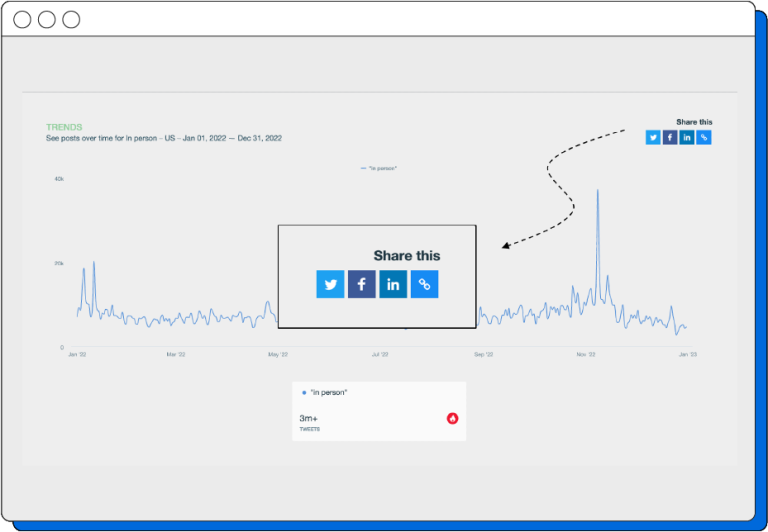Click the large LinkedIn share icon in the callout
768x532 pixels.
393,284
